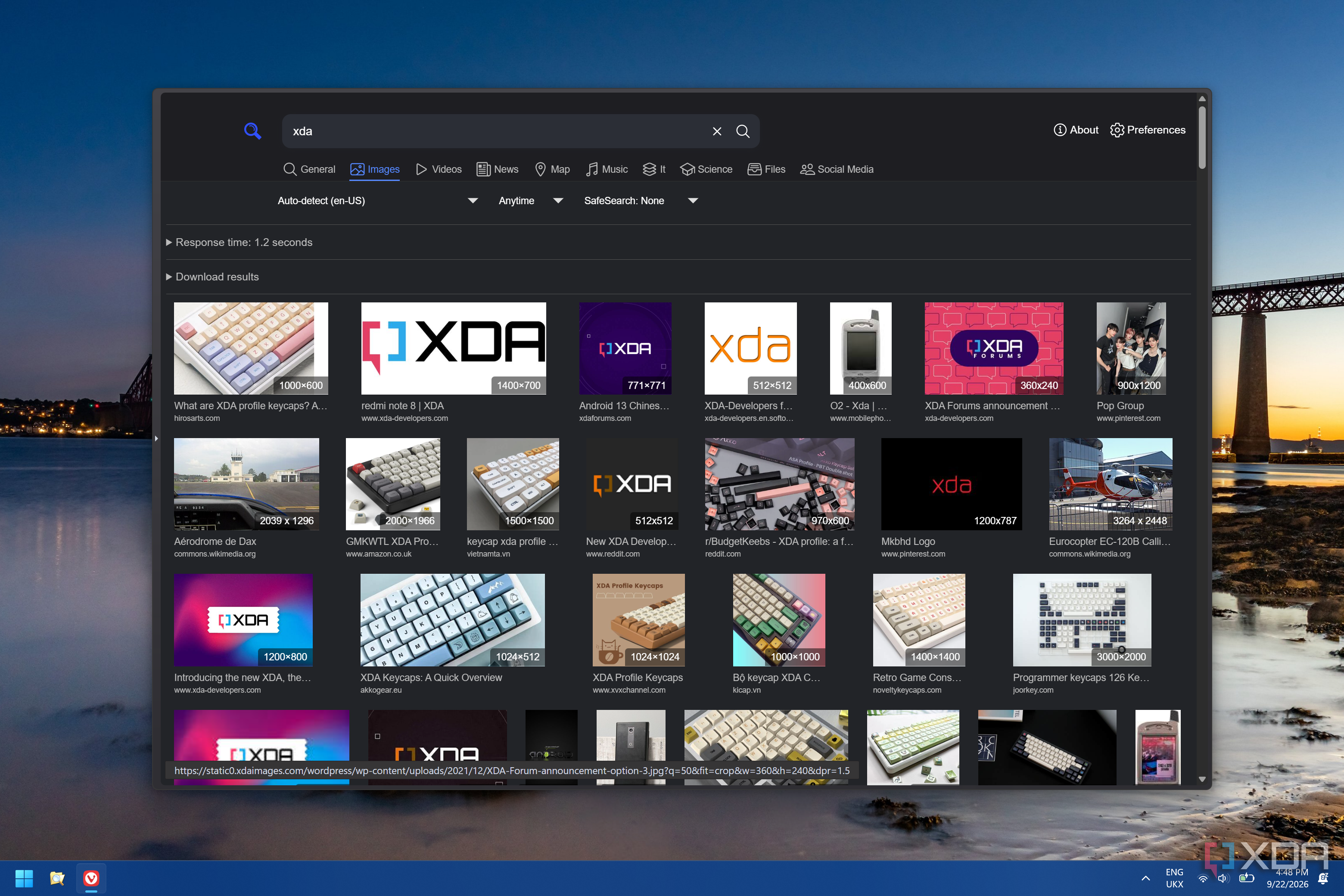This screenshot has width=1344, height=896.
Task: Open the Auto-detect (en-US) language dropdown
Action: point(377,201)
